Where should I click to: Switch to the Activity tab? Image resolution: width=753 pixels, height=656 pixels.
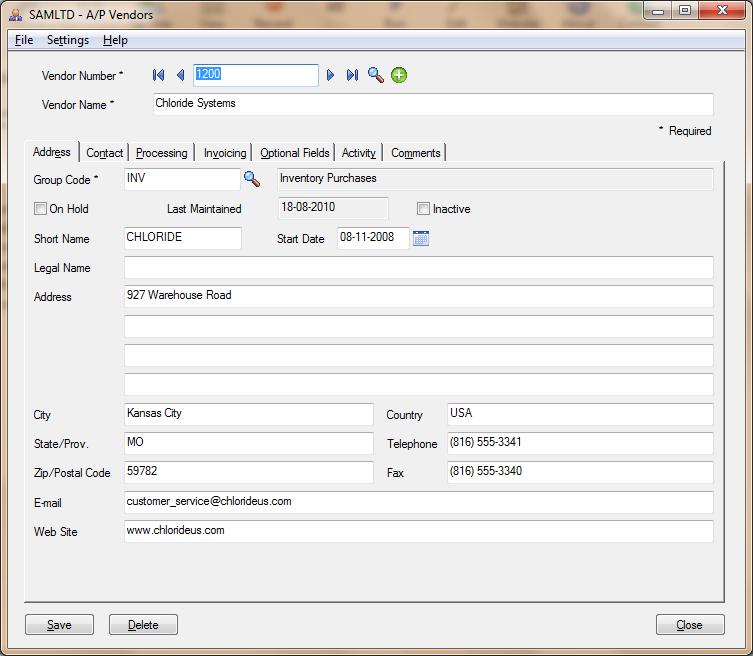click(359, 153)
